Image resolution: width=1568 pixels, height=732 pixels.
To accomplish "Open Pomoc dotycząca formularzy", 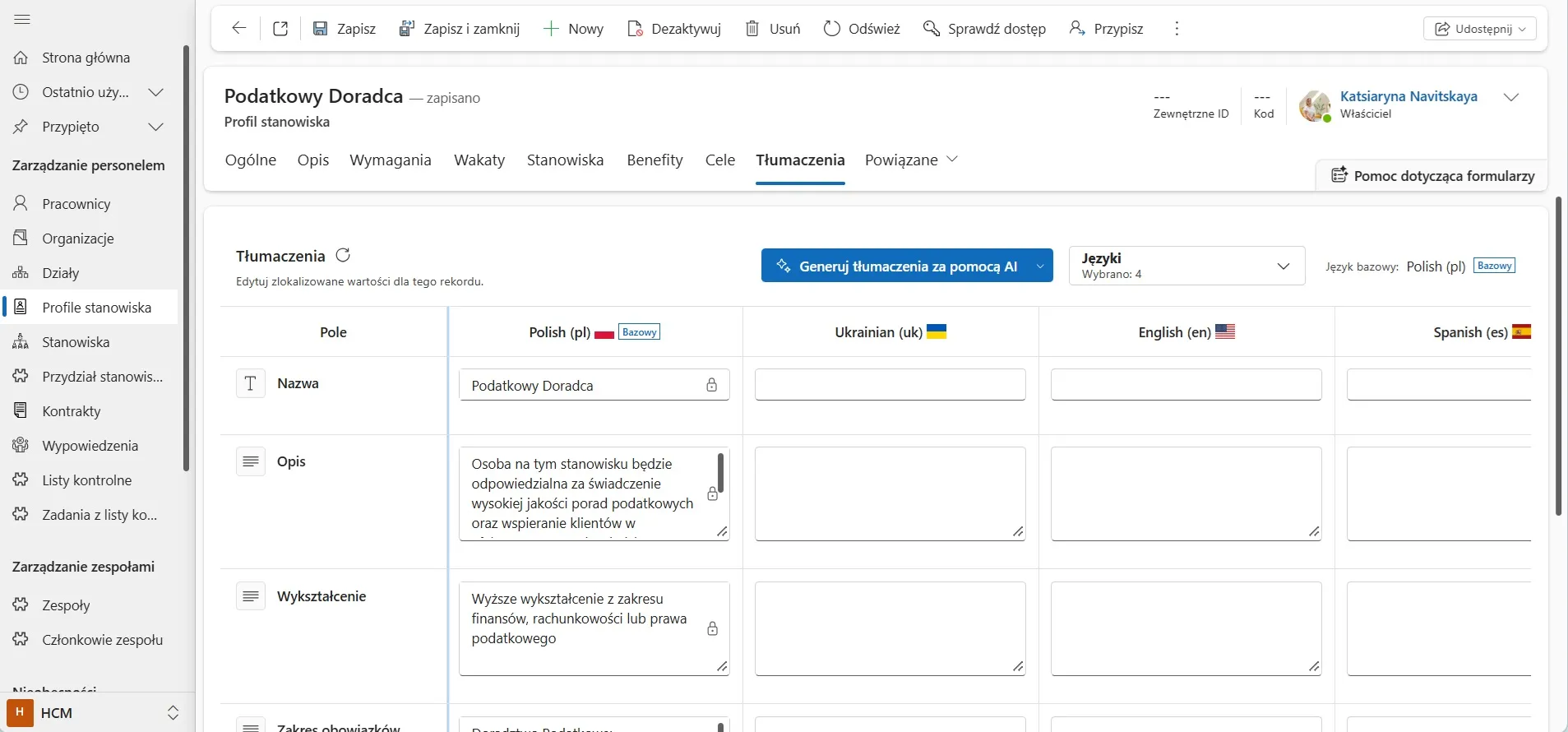I will coord(1433,176).
